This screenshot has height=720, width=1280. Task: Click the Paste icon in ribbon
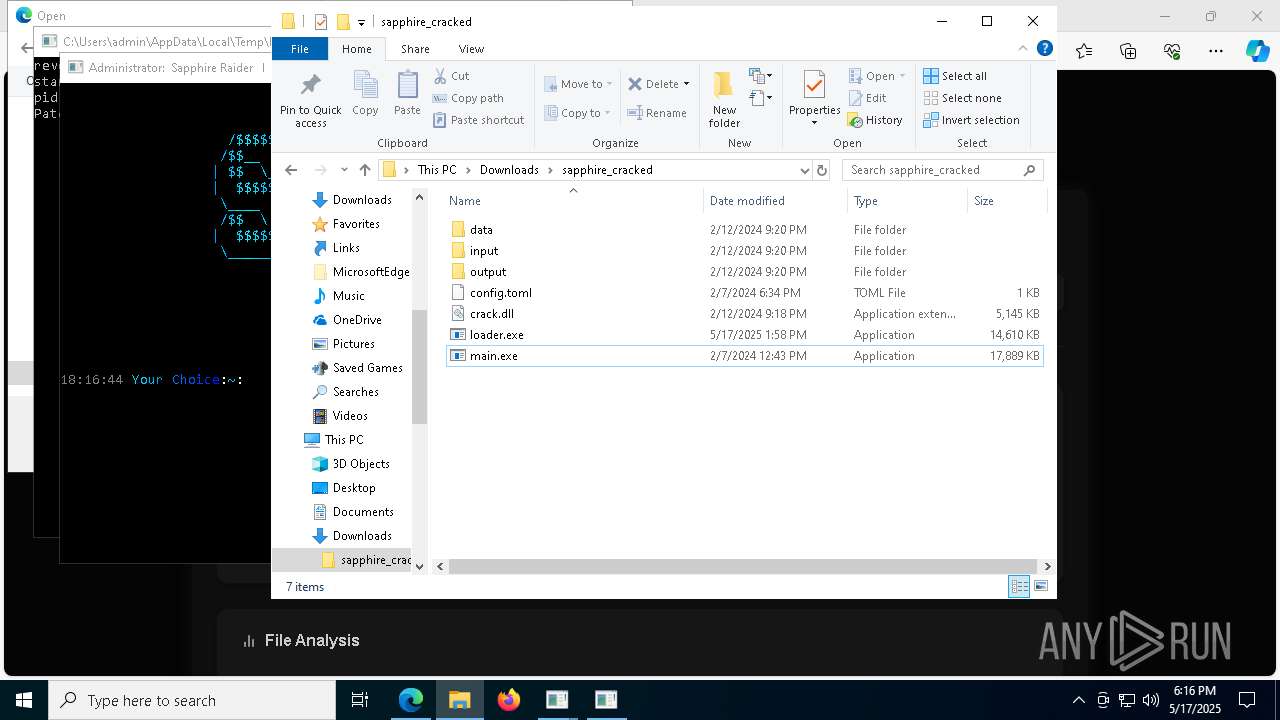tap(407, 85)
